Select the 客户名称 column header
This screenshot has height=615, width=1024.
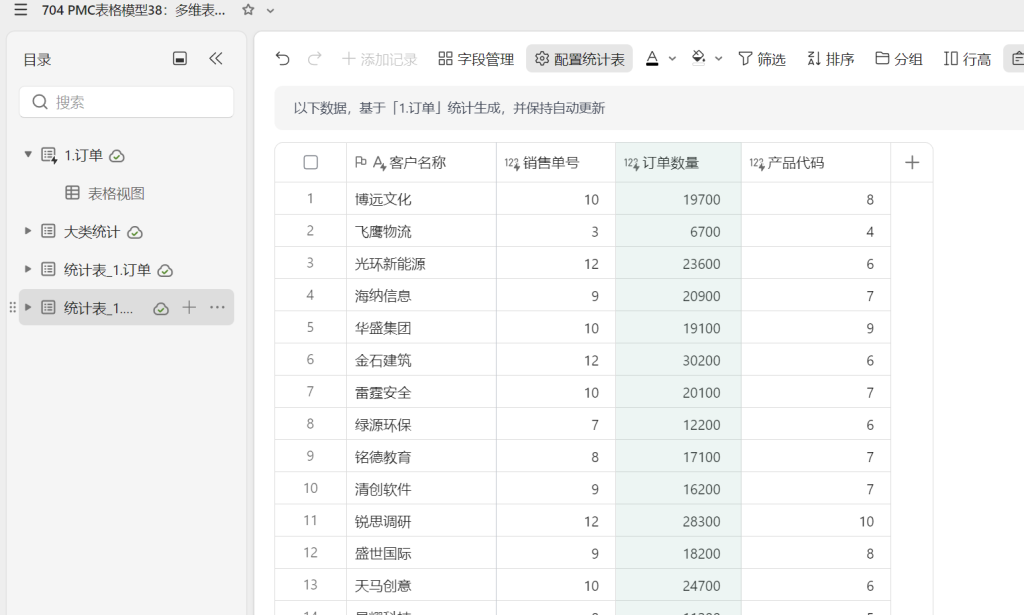(421, 163)
